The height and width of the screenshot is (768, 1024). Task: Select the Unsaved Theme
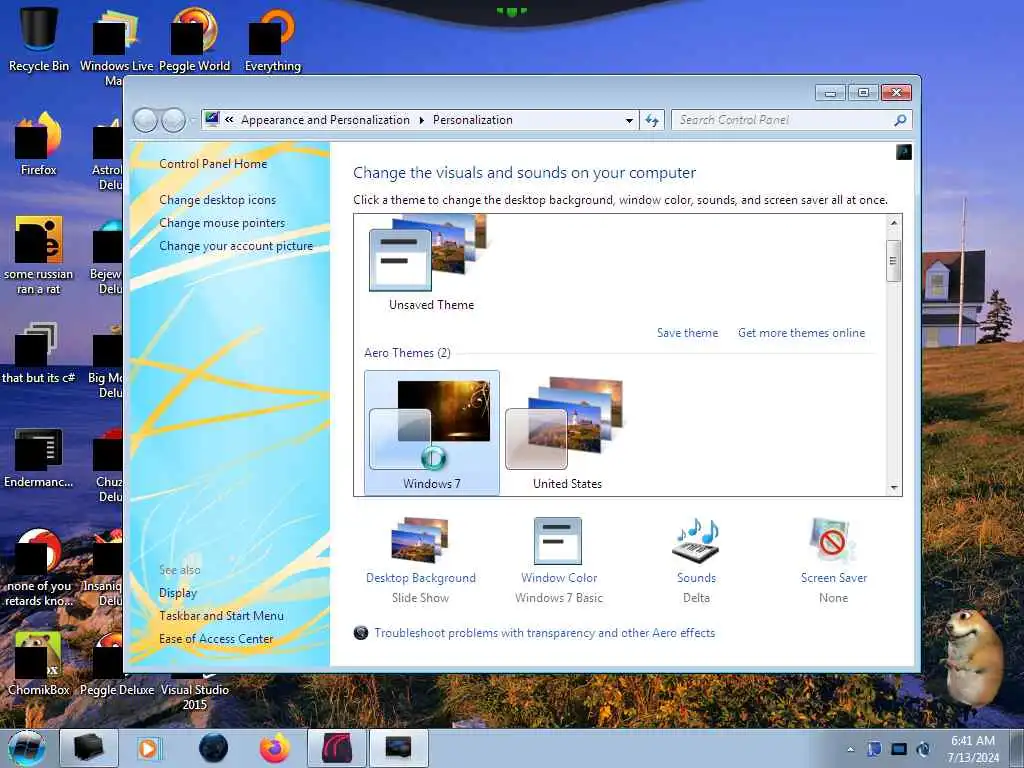pos(431,264)
